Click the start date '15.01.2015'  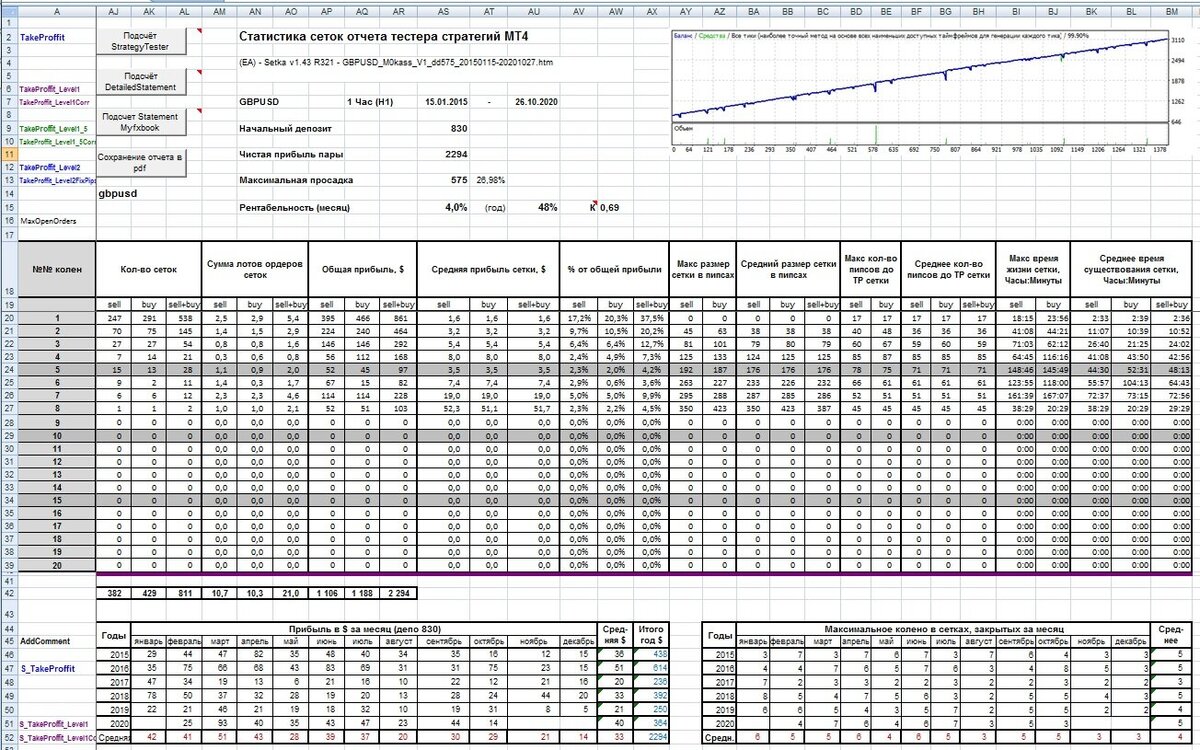[445, 102]
